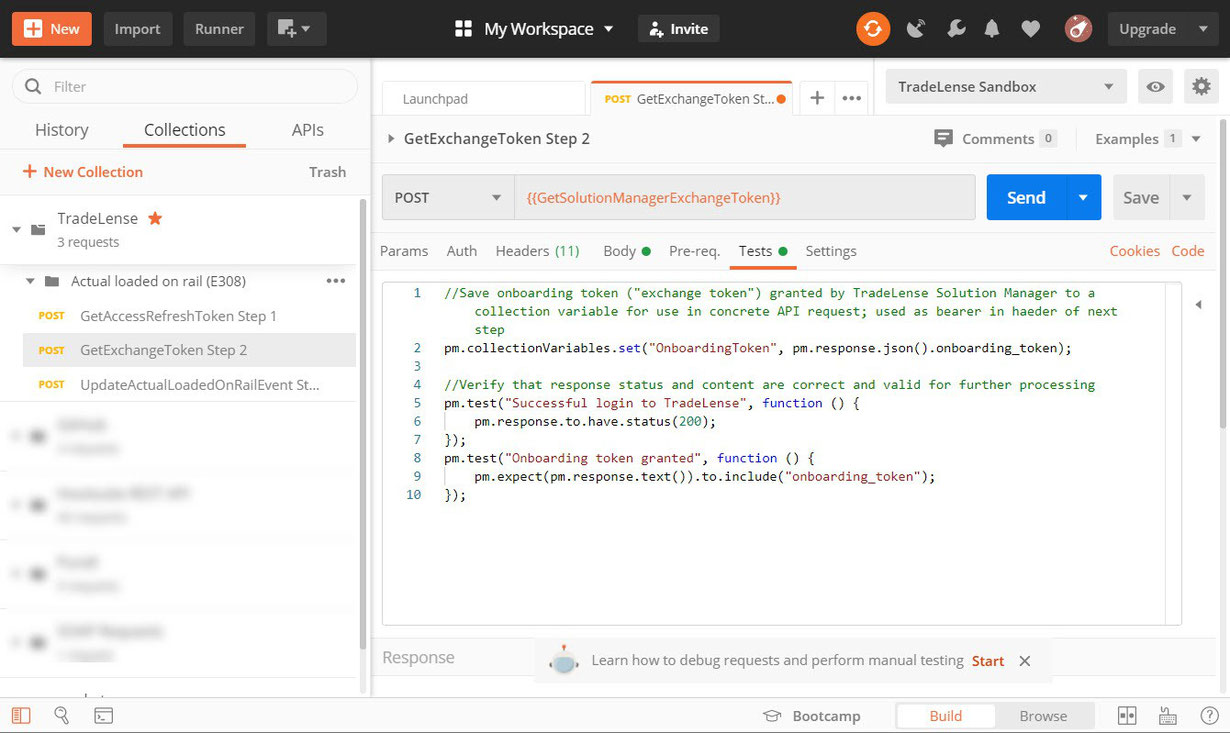The width and height of the screenshot is (1230, 733).
Task: Toggle the star on TradeLense collection
Action: coord(155,218)
